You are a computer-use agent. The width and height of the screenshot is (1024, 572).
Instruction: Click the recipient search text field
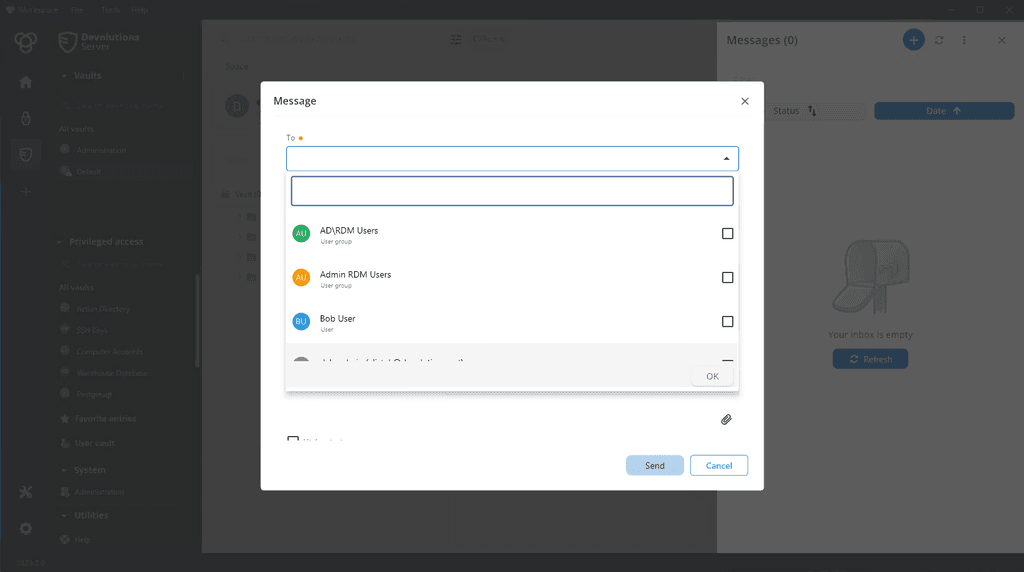512,191
